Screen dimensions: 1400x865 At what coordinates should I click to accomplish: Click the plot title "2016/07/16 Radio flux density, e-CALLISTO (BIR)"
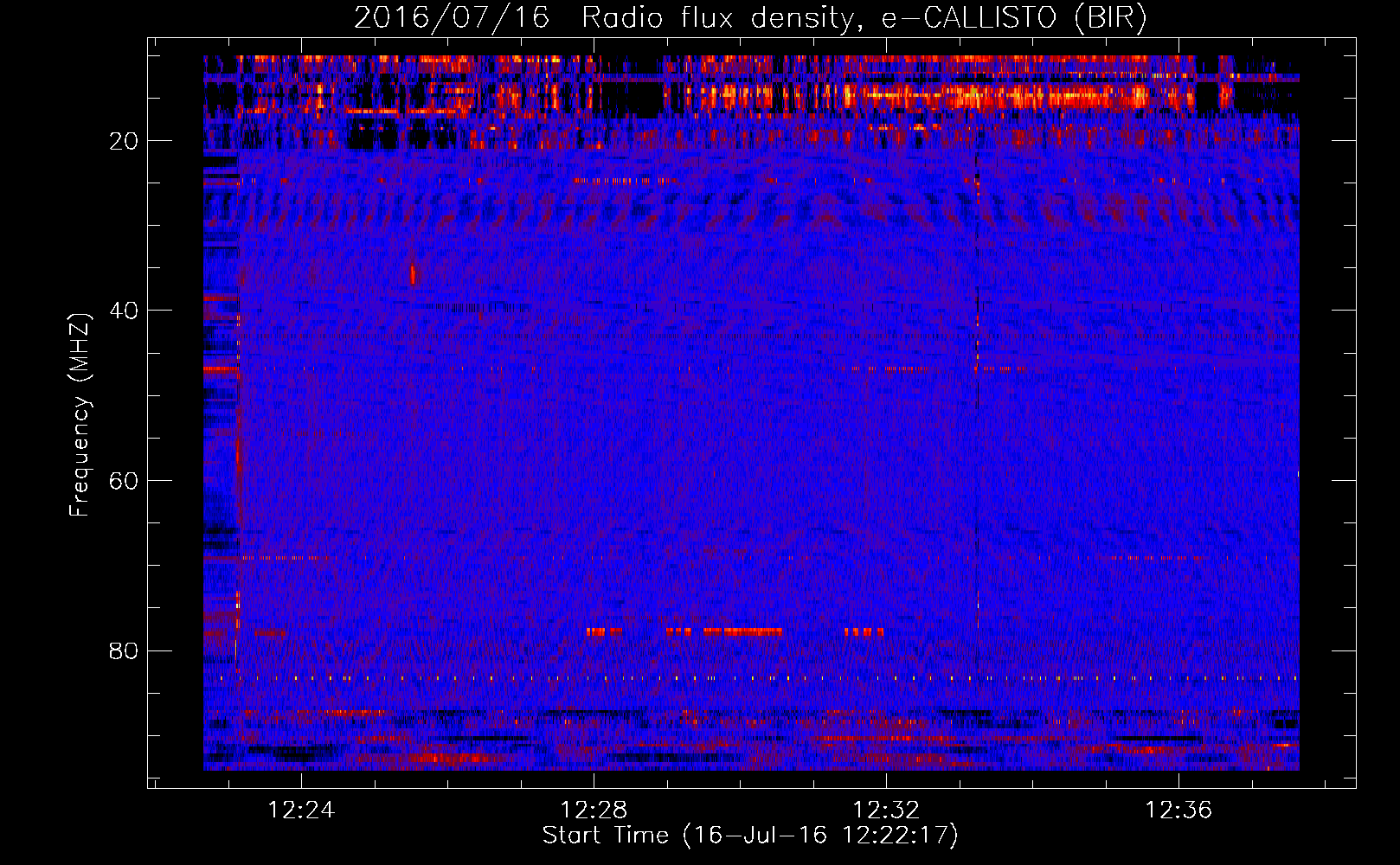[750, 18]
